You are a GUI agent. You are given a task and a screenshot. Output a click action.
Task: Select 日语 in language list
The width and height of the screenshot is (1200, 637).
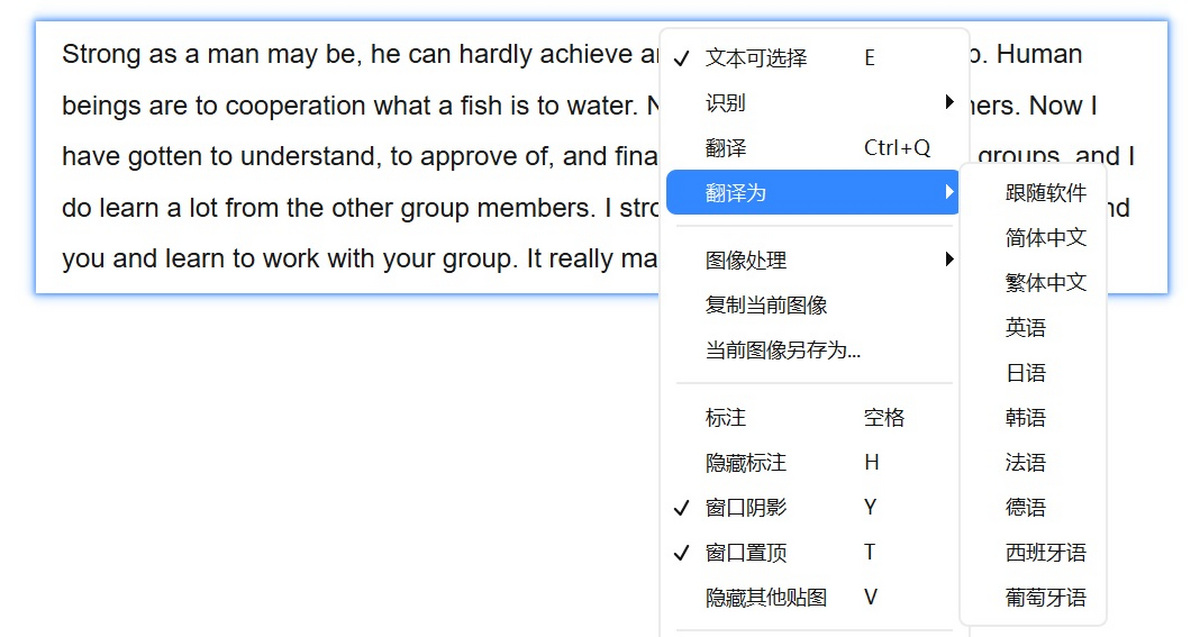(1026, 373)
